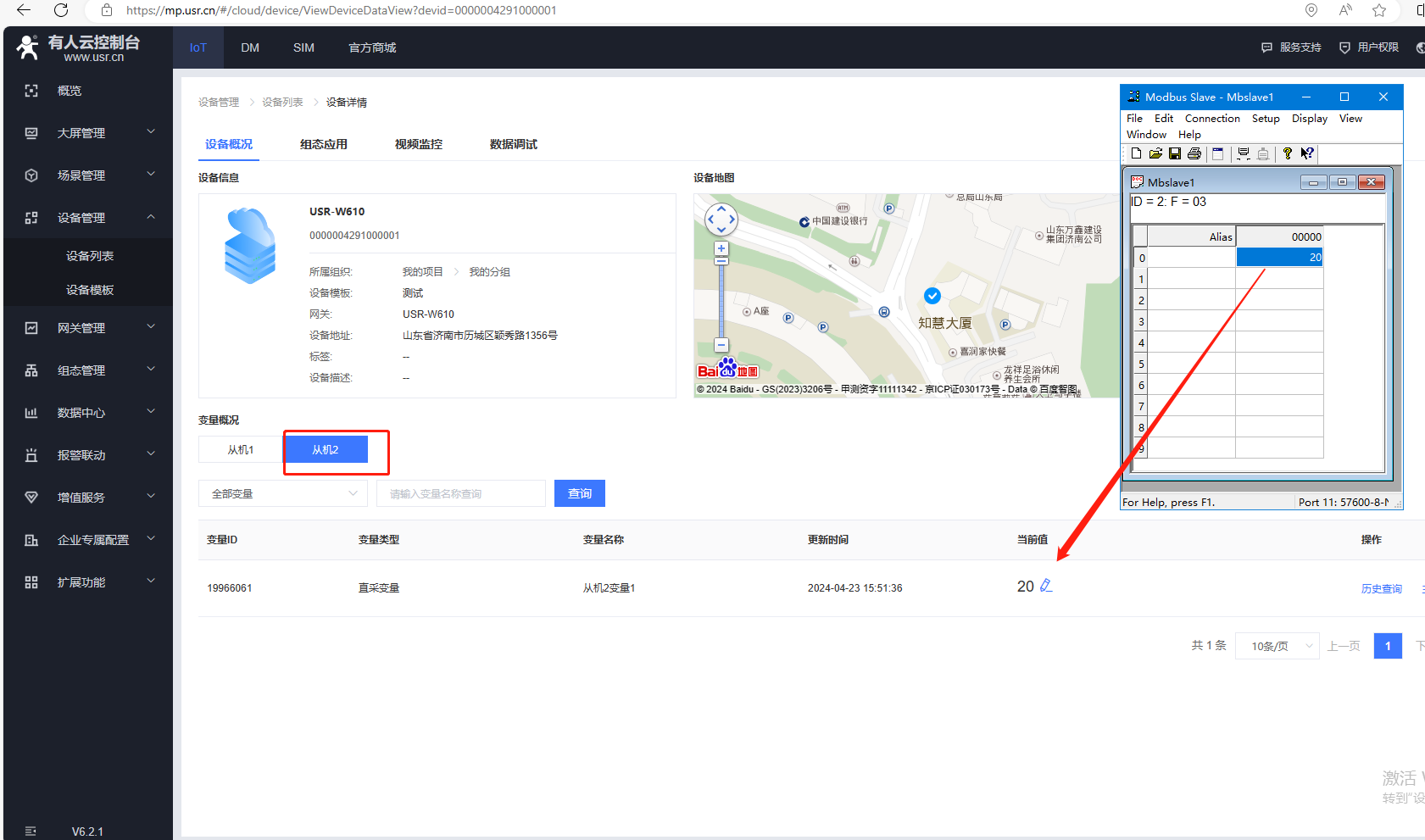
Task: Open the 10条/页 page size dropdown
Action: point(1277,646)
